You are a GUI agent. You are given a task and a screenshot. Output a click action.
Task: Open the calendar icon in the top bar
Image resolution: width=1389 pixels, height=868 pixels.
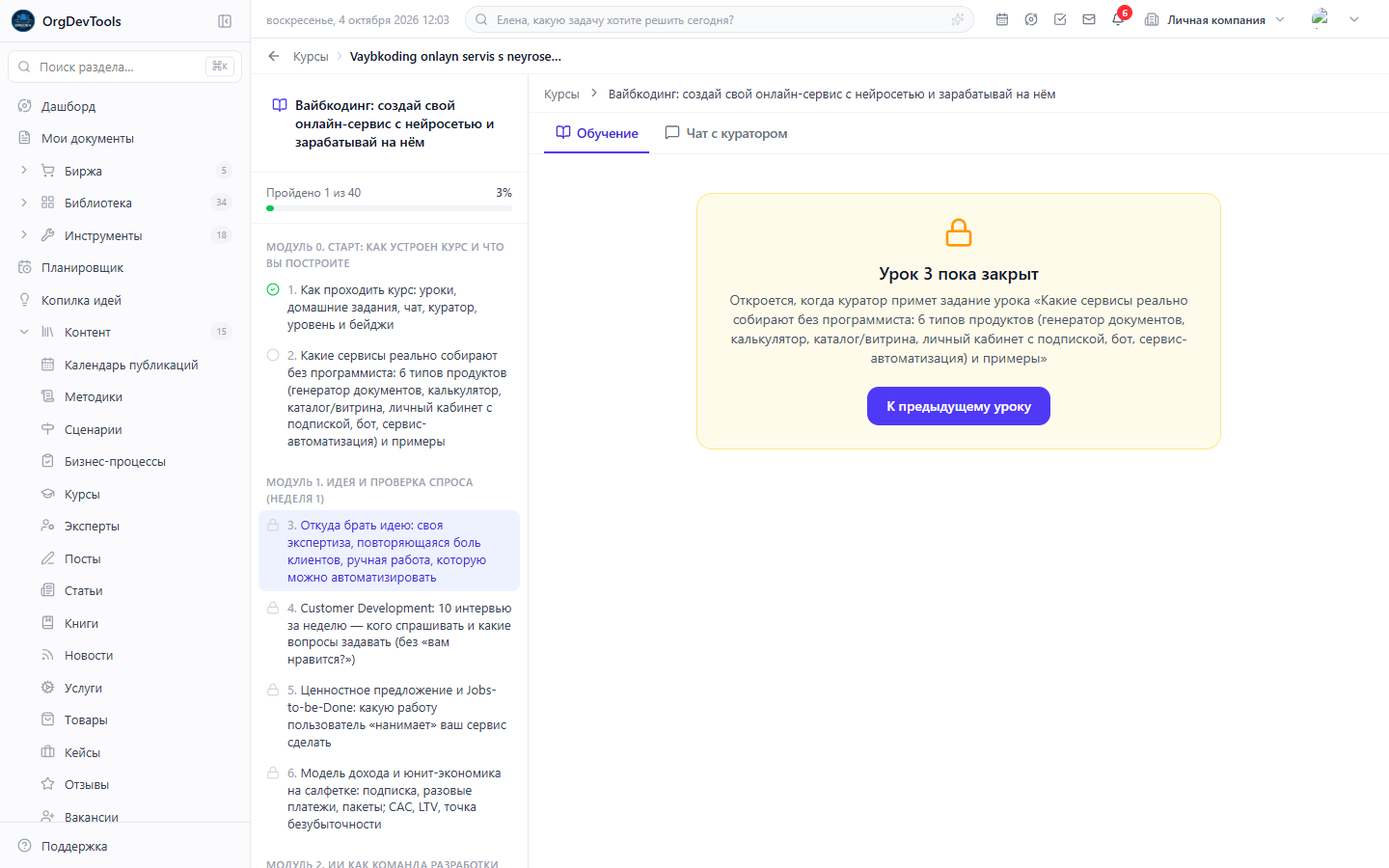[x=1002, y=19]
